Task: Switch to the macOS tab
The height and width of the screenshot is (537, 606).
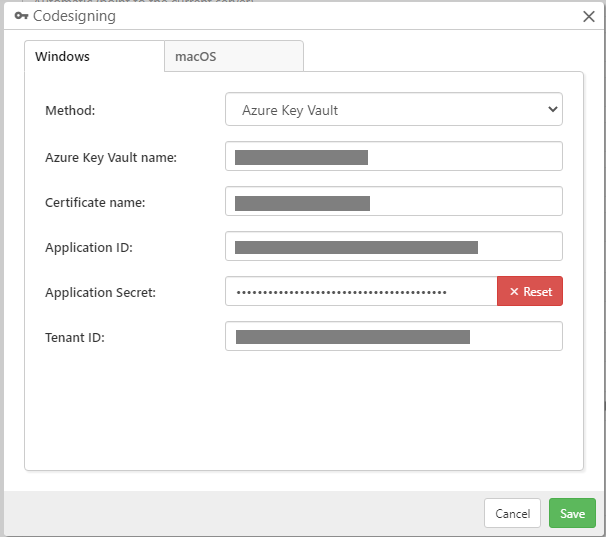Action: pos(196,57)
